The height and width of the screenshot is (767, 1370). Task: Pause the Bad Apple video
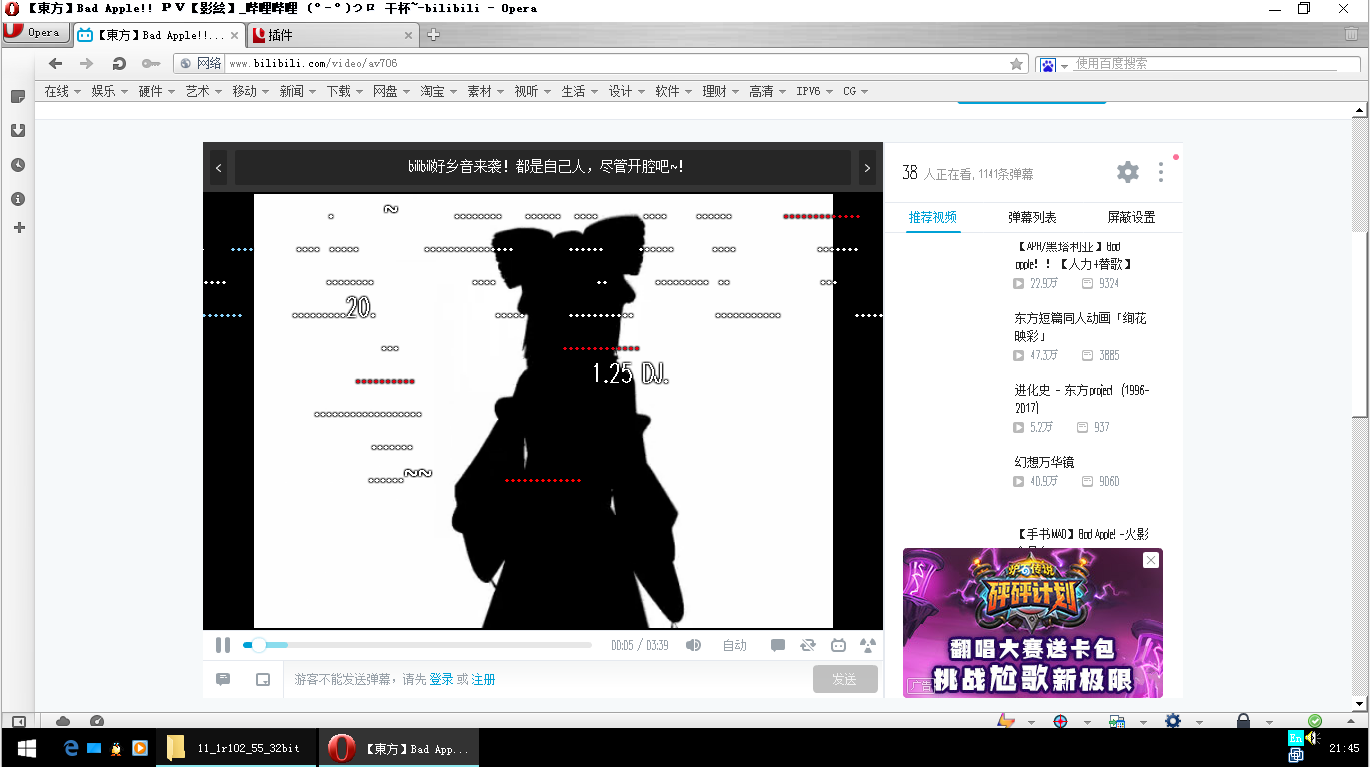(x=223, y=645)
